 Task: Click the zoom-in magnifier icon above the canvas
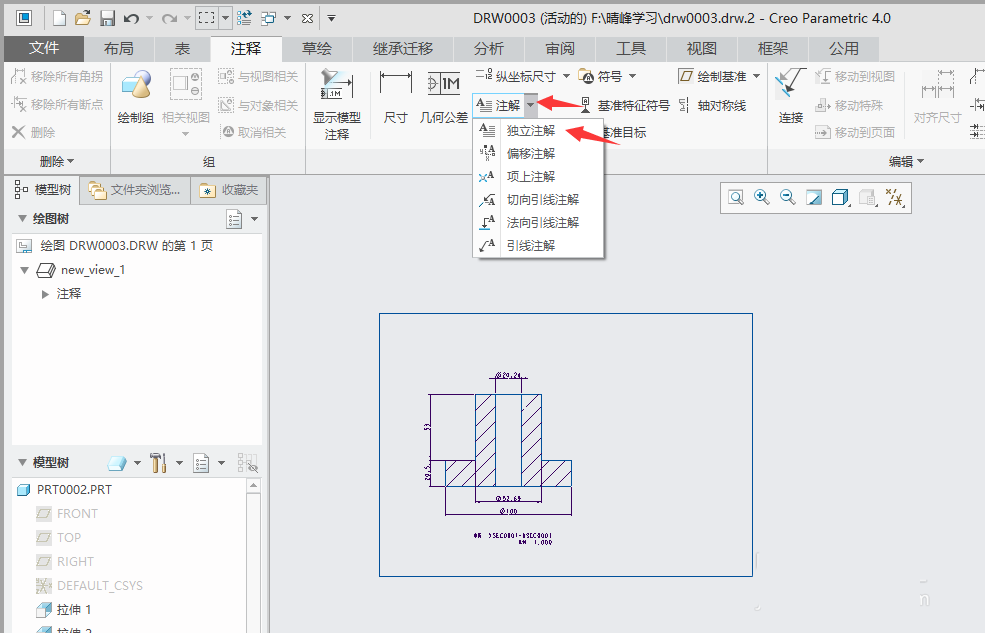pos(761,197)
